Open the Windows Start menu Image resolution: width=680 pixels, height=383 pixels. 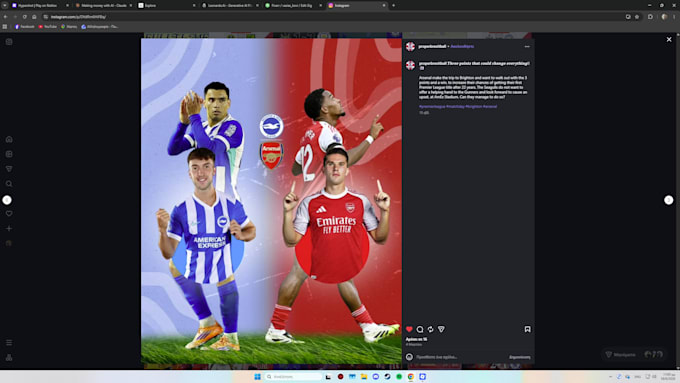(257, 376)
